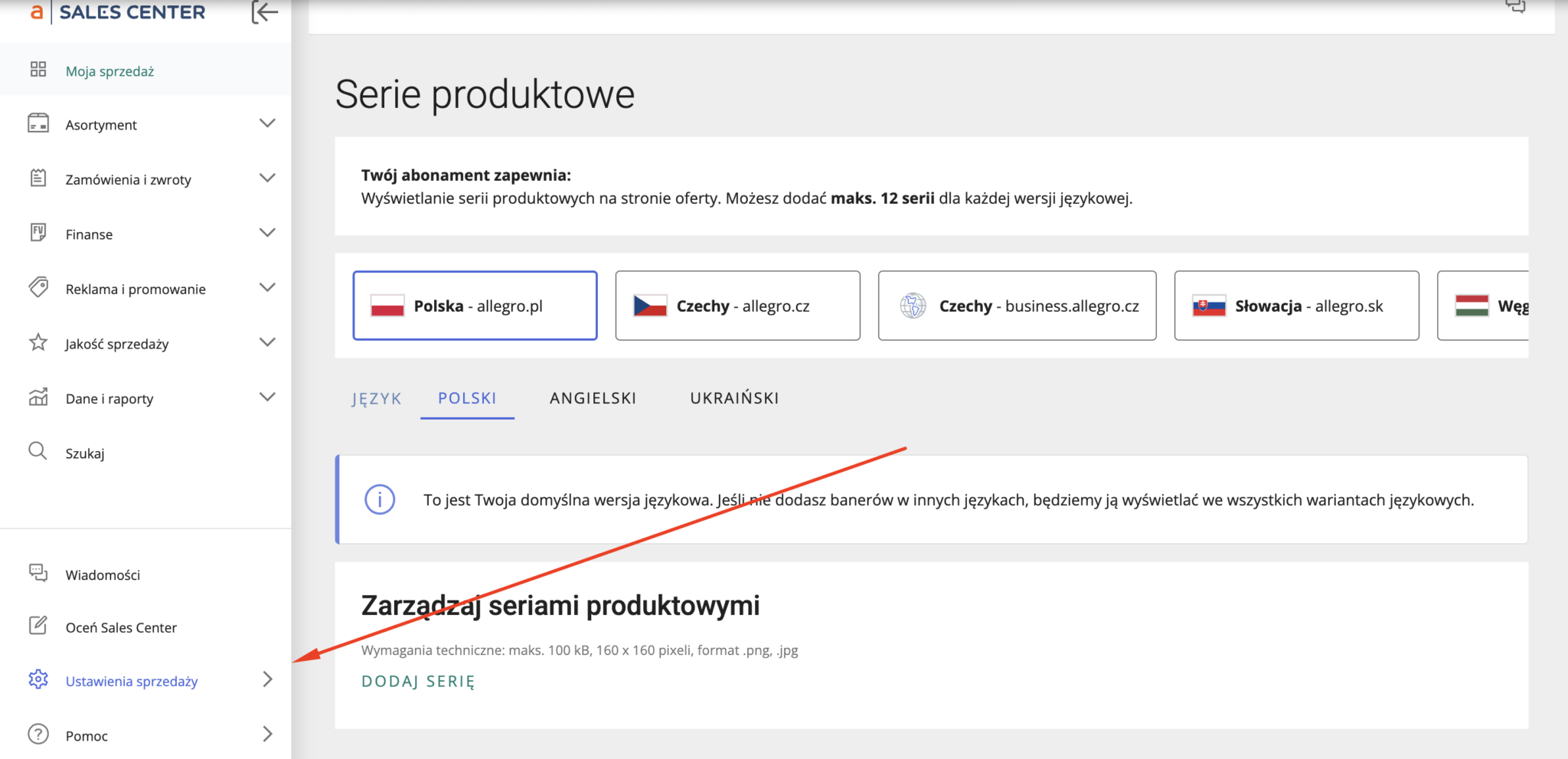
Task: Expand the Finanse chevron
Action: (267, 233)
